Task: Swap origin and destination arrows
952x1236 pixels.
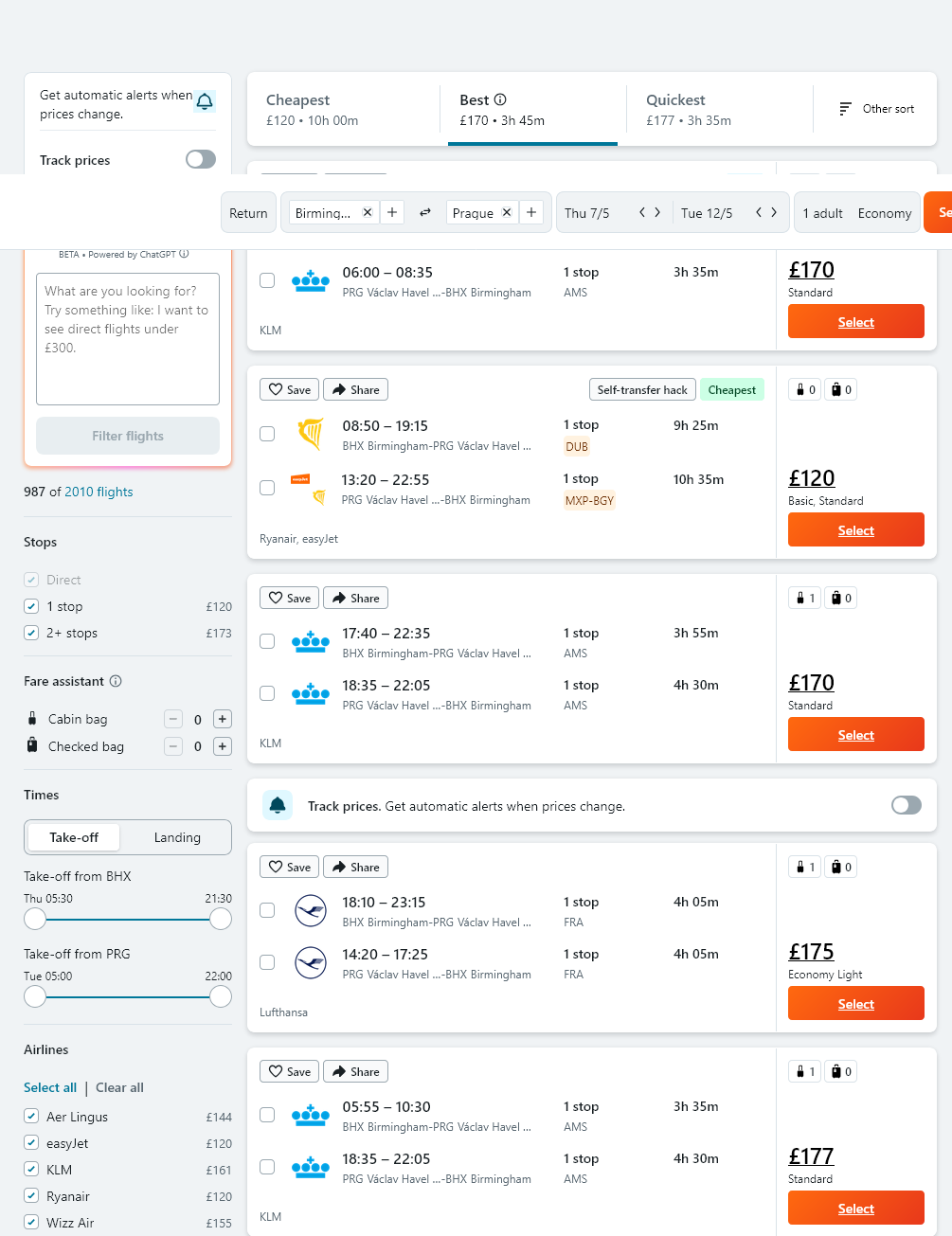Action: (x=425, y=212)
